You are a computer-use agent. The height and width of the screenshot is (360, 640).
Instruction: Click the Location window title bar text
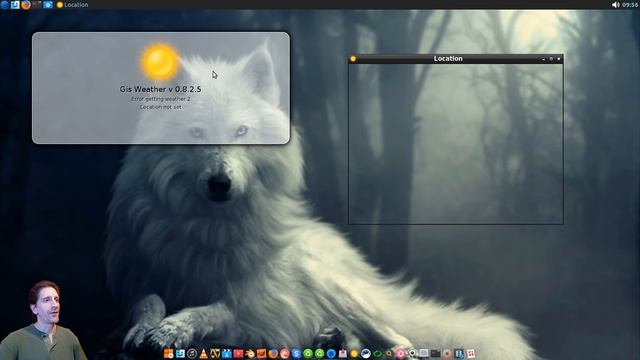448,58
